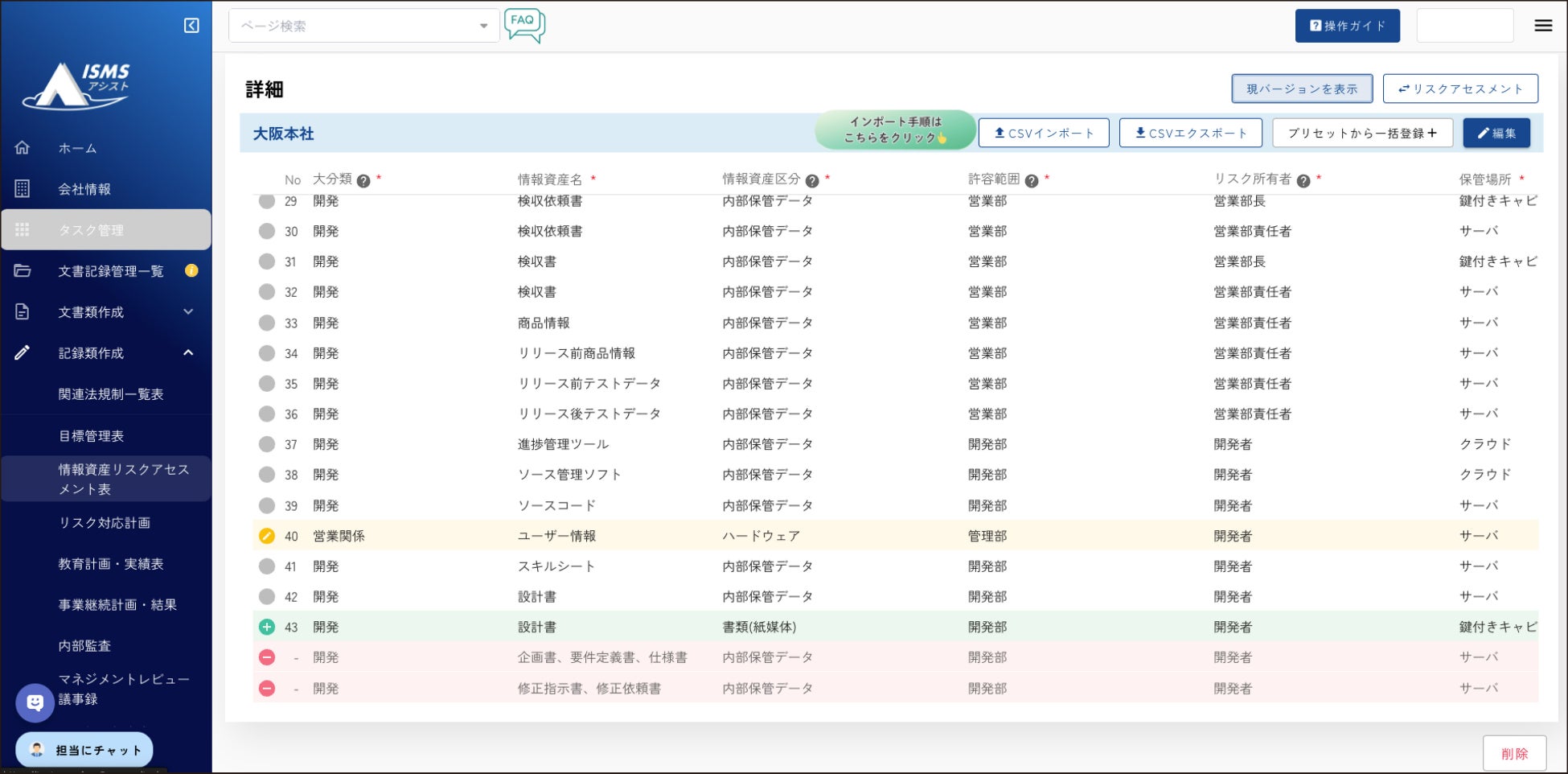Click the 担当にチャット button
Screen dimensions: 1568x774
pos(84,750)
